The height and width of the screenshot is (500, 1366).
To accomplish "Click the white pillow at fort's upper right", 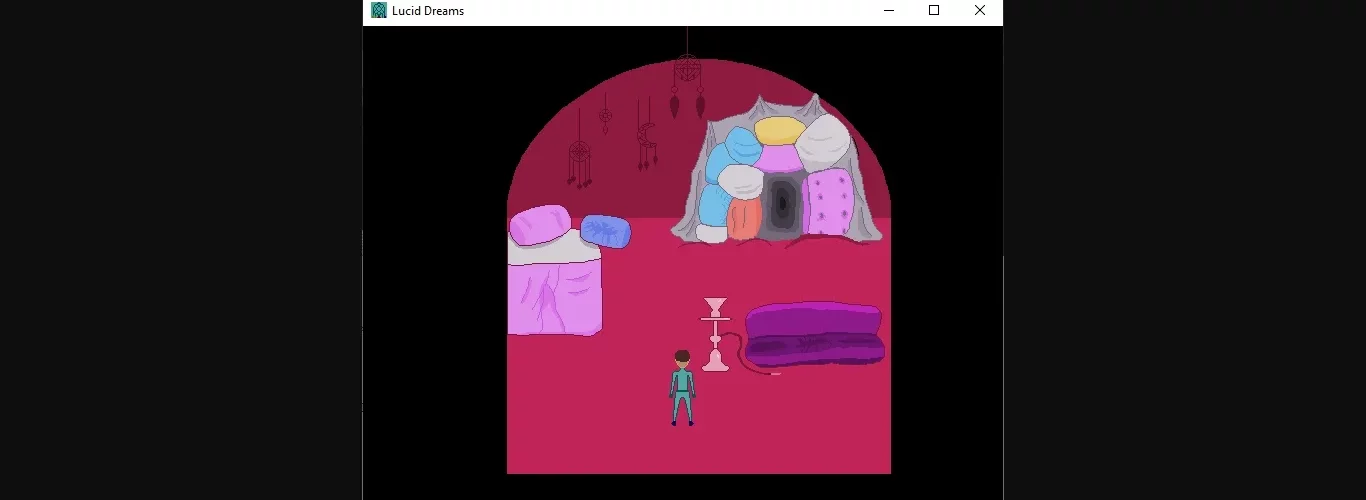I will (x=824, y=141).
